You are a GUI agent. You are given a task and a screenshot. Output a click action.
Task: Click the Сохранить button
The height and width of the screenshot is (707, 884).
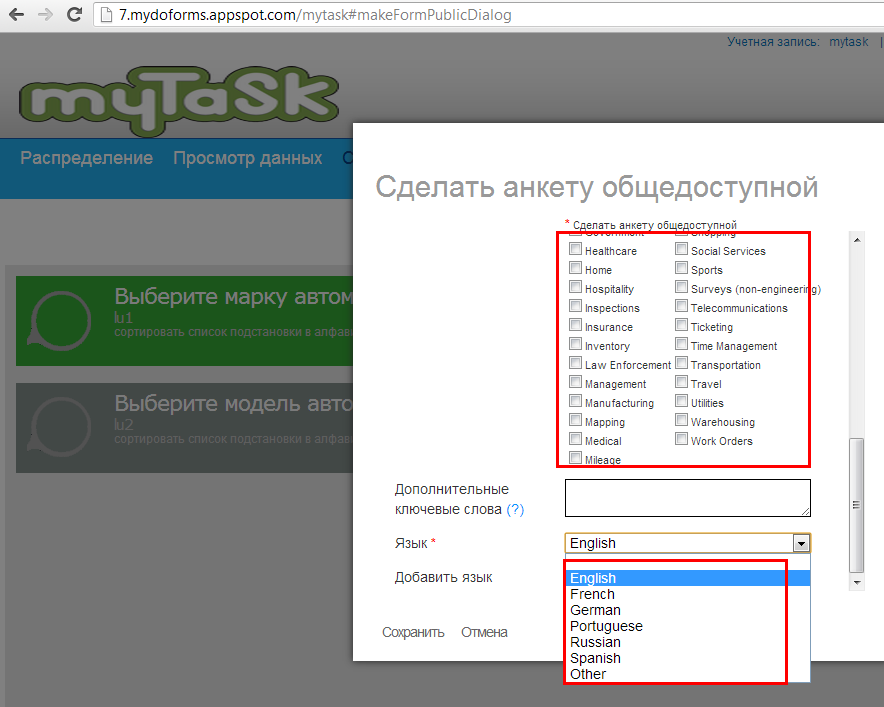point(413,632)
